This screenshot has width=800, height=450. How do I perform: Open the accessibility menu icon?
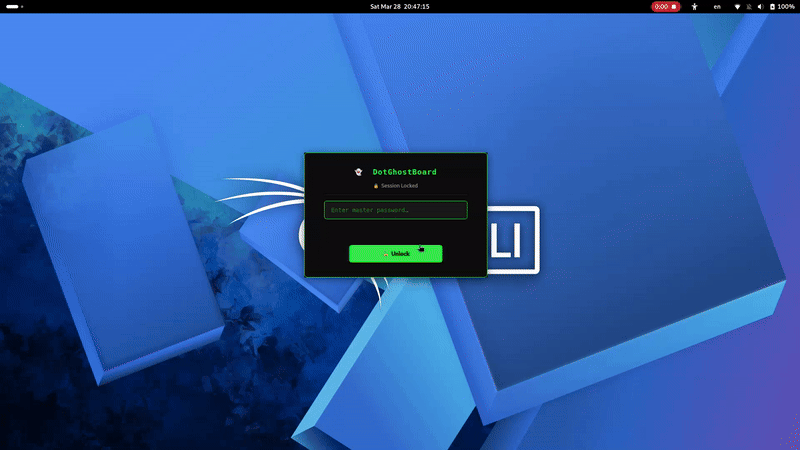[694, 7]
